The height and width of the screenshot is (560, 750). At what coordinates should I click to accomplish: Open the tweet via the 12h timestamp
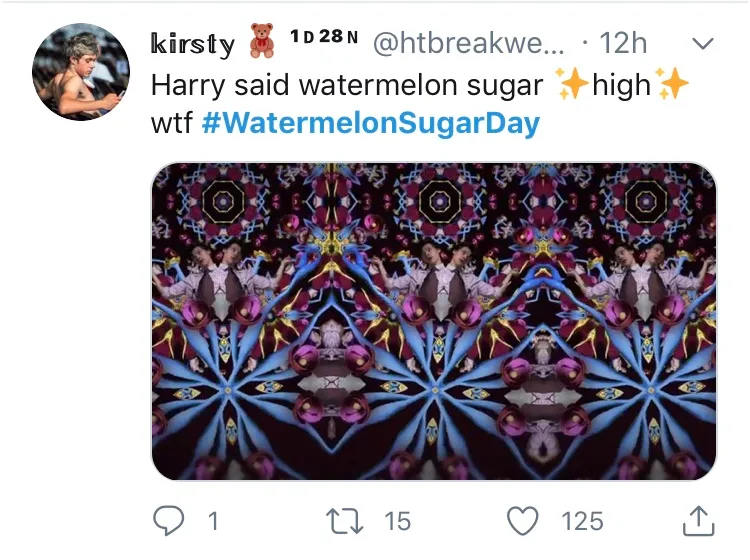622,43
